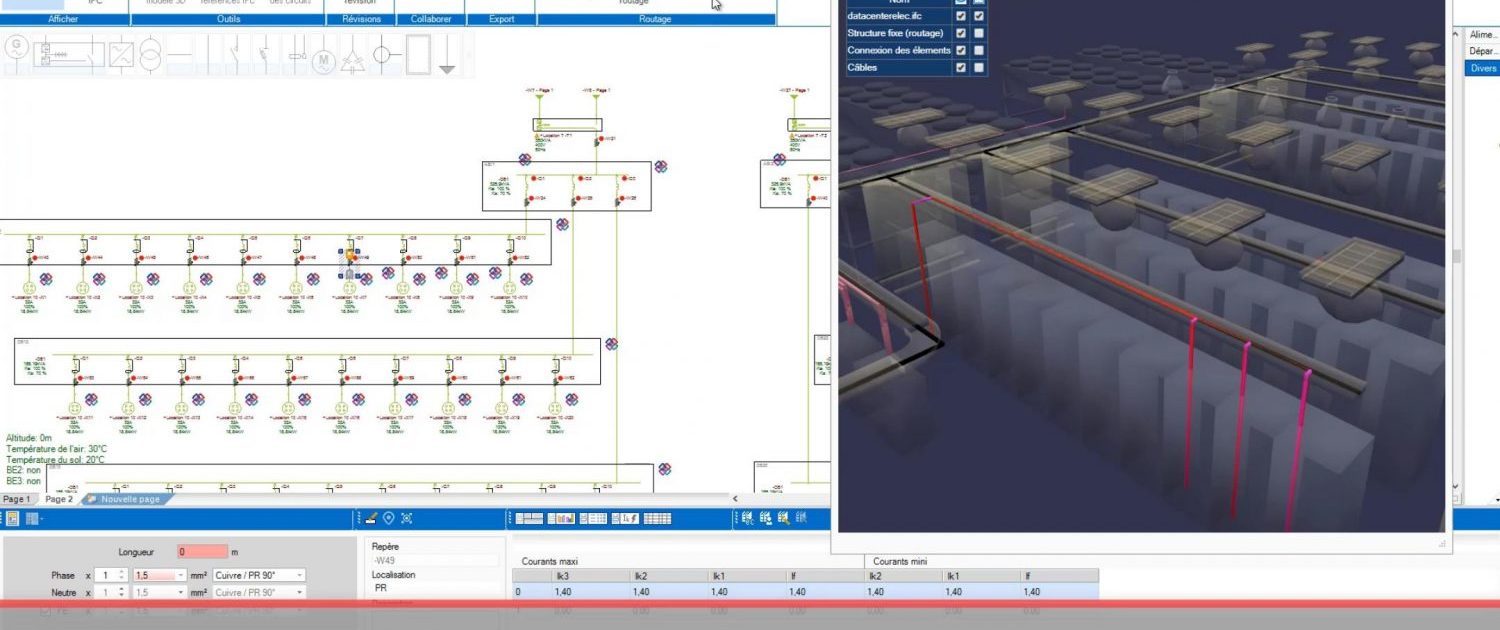Open the Afficher ribbon group
Screen dimensions: 1500x630
point(62,19)
